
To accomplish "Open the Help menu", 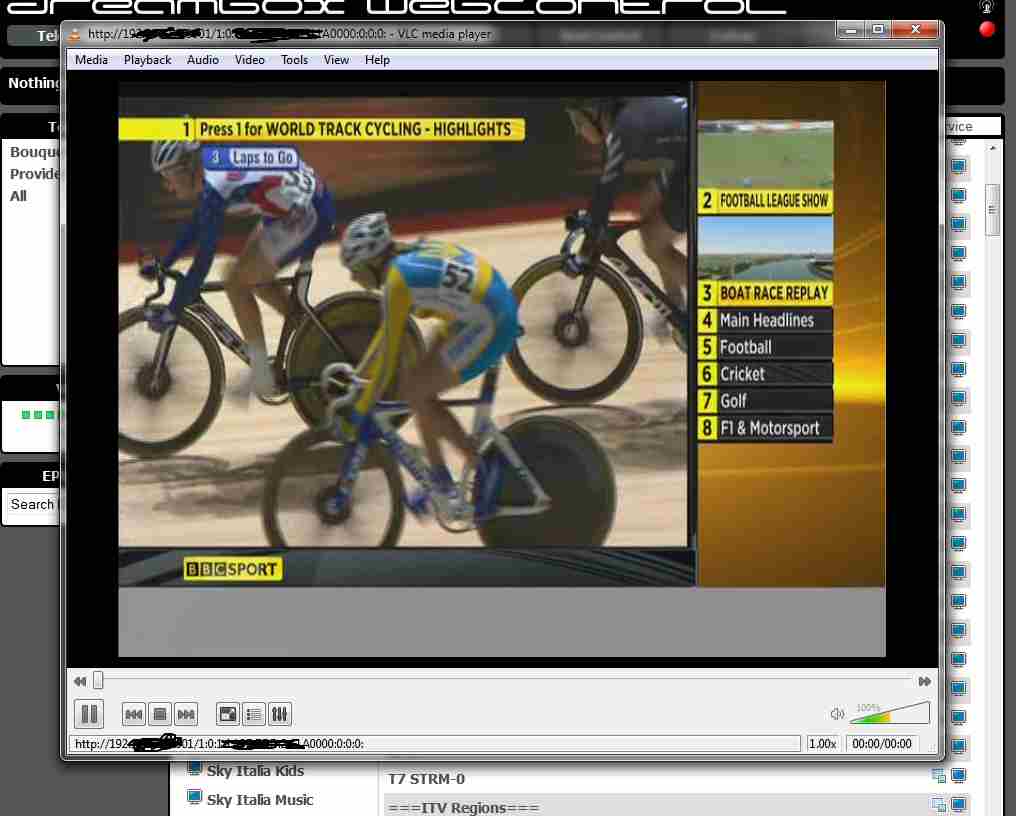I will (x=377, y=60).
